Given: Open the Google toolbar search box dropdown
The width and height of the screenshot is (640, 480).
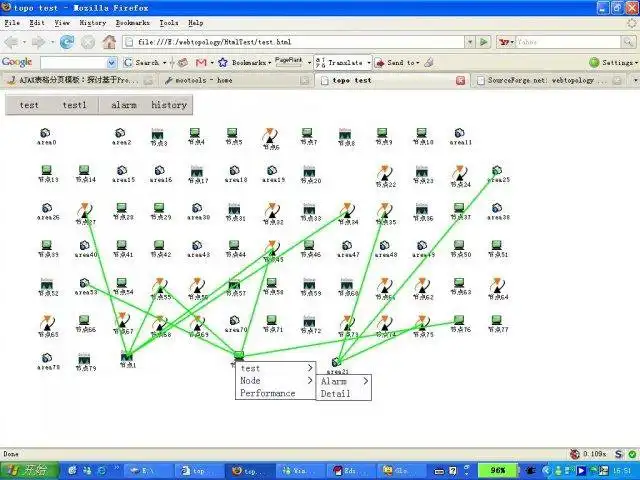Looking at the screenshot, I should (x=111, y=63).
